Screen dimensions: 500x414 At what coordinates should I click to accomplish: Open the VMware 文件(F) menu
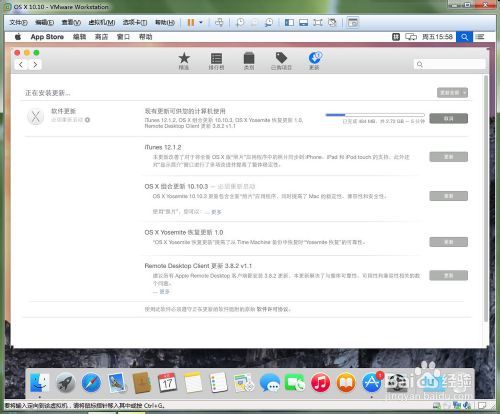(x=18, y=22)
